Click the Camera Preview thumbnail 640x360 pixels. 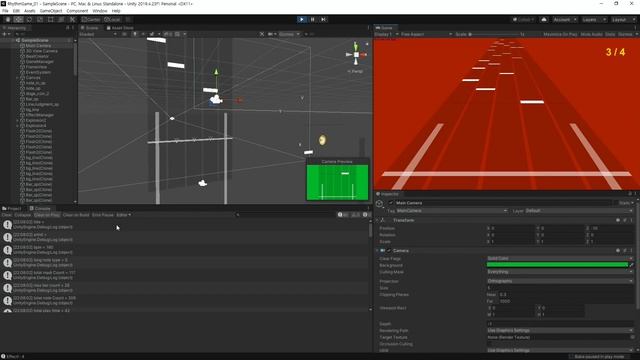point(337,182)
